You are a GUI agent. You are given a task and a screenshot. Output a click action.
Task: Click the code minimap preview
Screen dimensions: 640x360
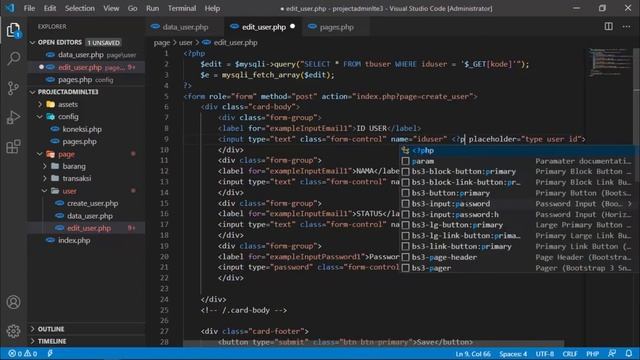click(x=610, y=62)
